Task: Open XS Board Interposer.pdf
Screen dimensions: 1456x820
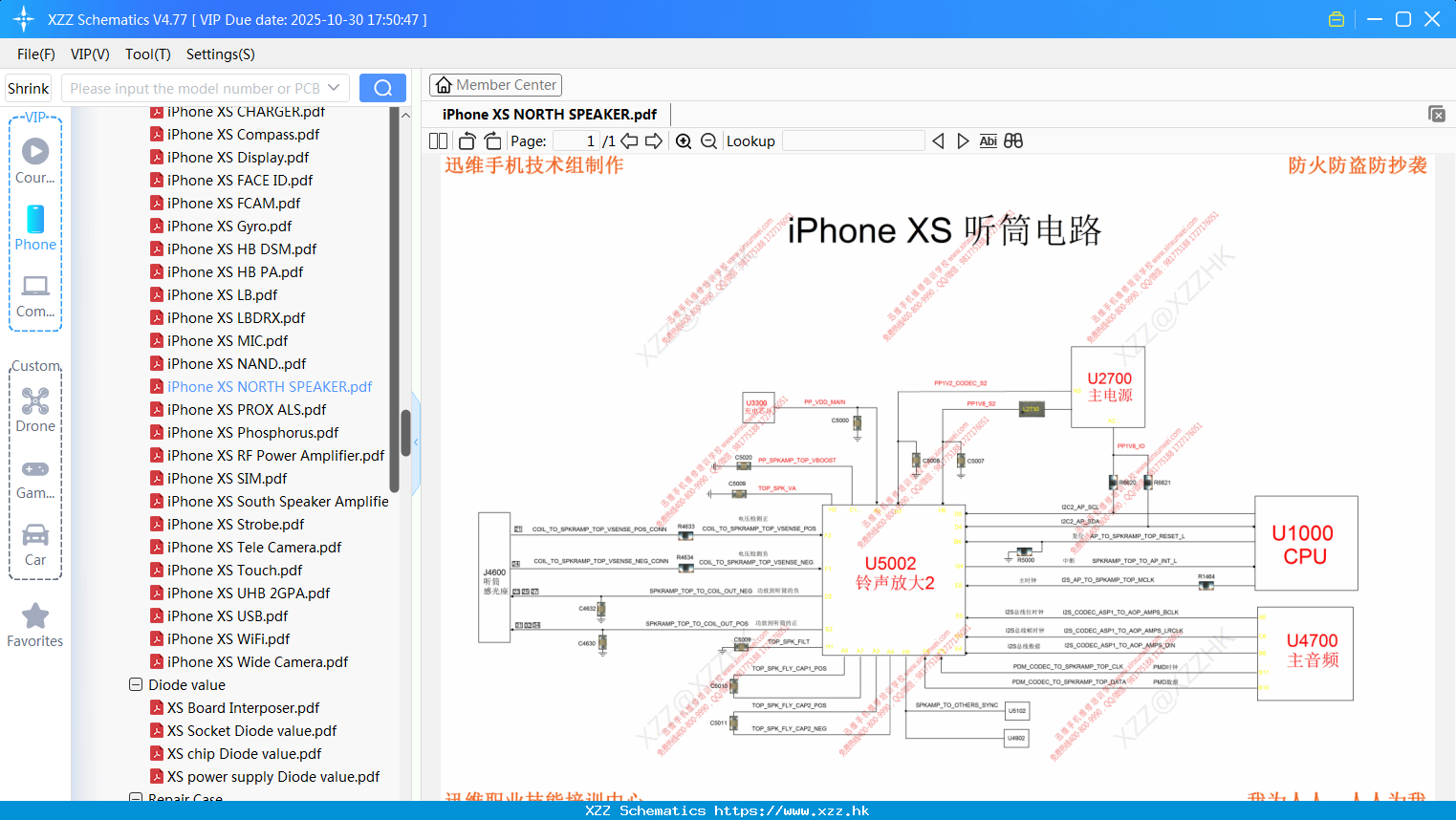Action: click(243, 707)
